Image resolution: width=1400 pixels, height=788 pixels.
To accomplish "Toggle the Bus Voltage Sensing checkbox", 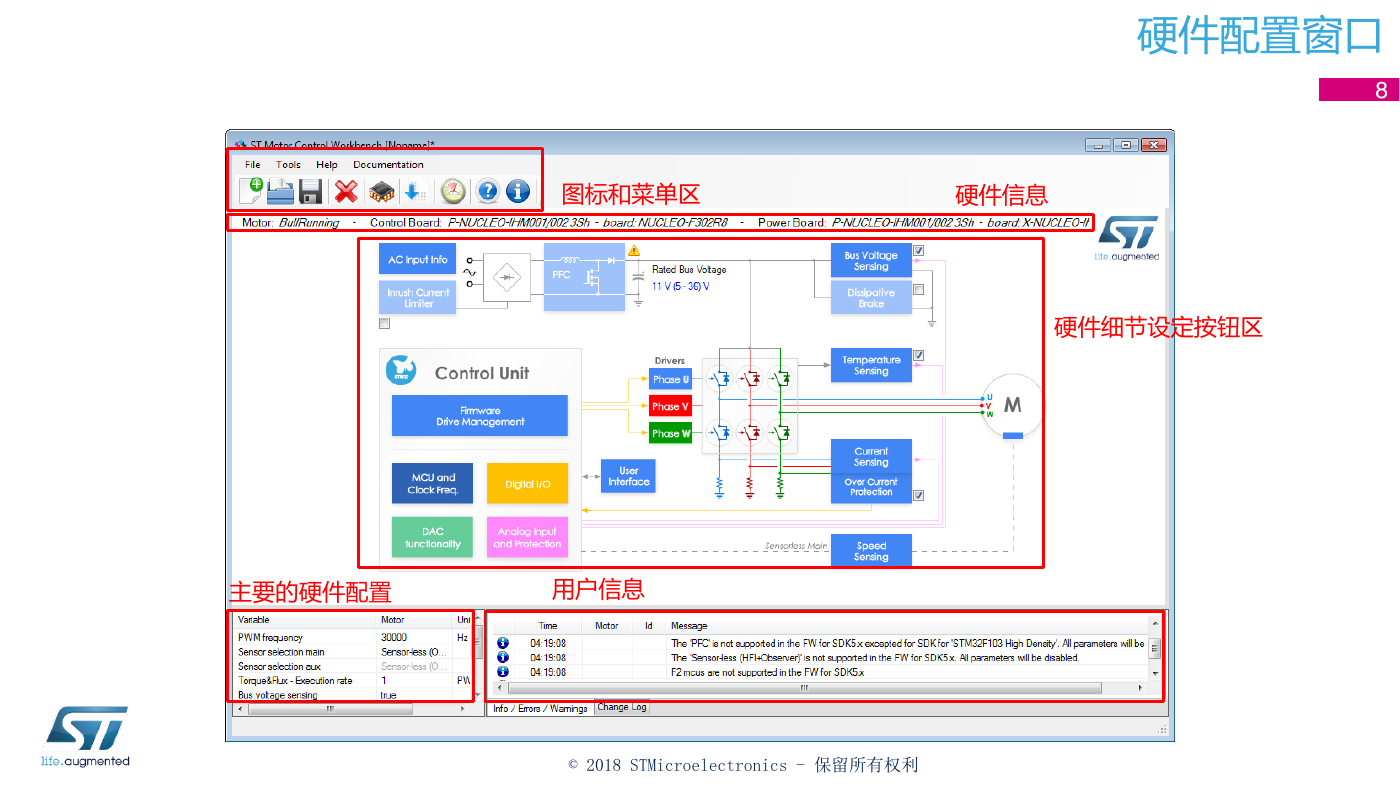I will (x=918, y=251).
